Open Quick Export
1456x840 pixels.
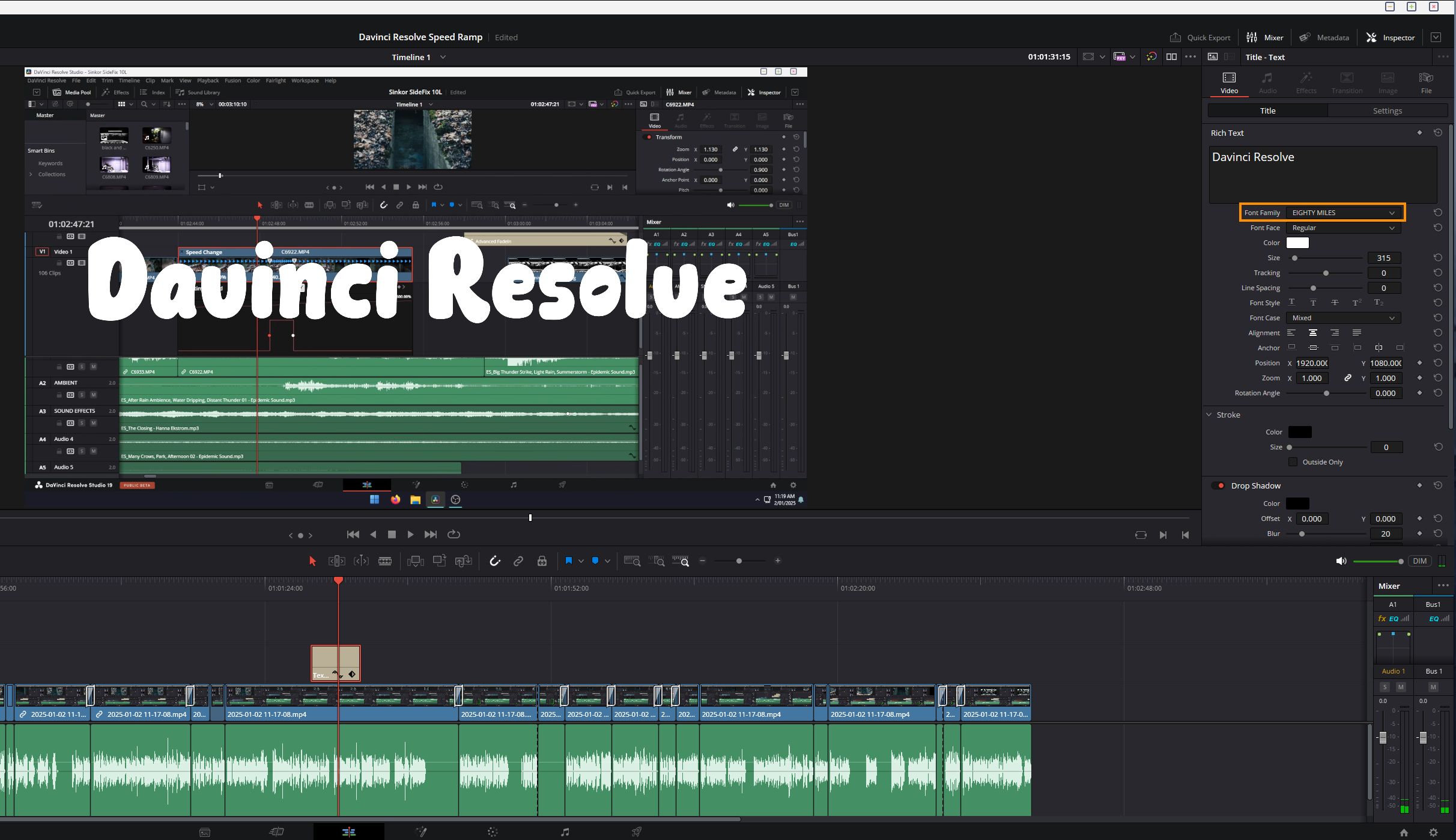[1200, 37]
